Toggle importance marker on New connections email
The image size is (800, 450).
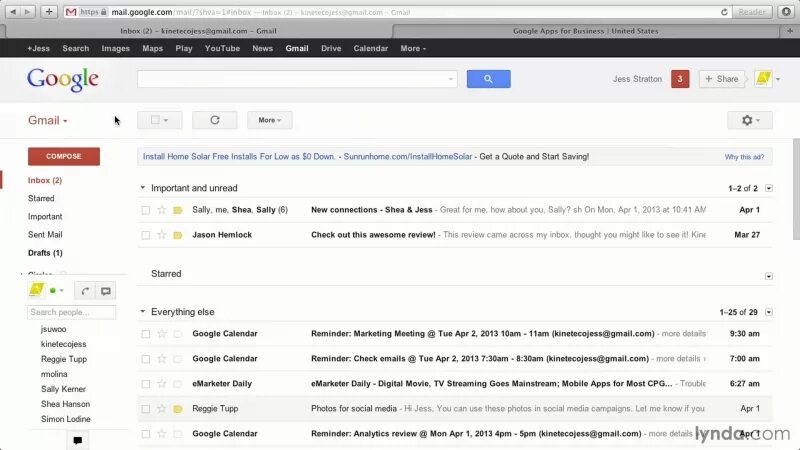pos(178,210)
